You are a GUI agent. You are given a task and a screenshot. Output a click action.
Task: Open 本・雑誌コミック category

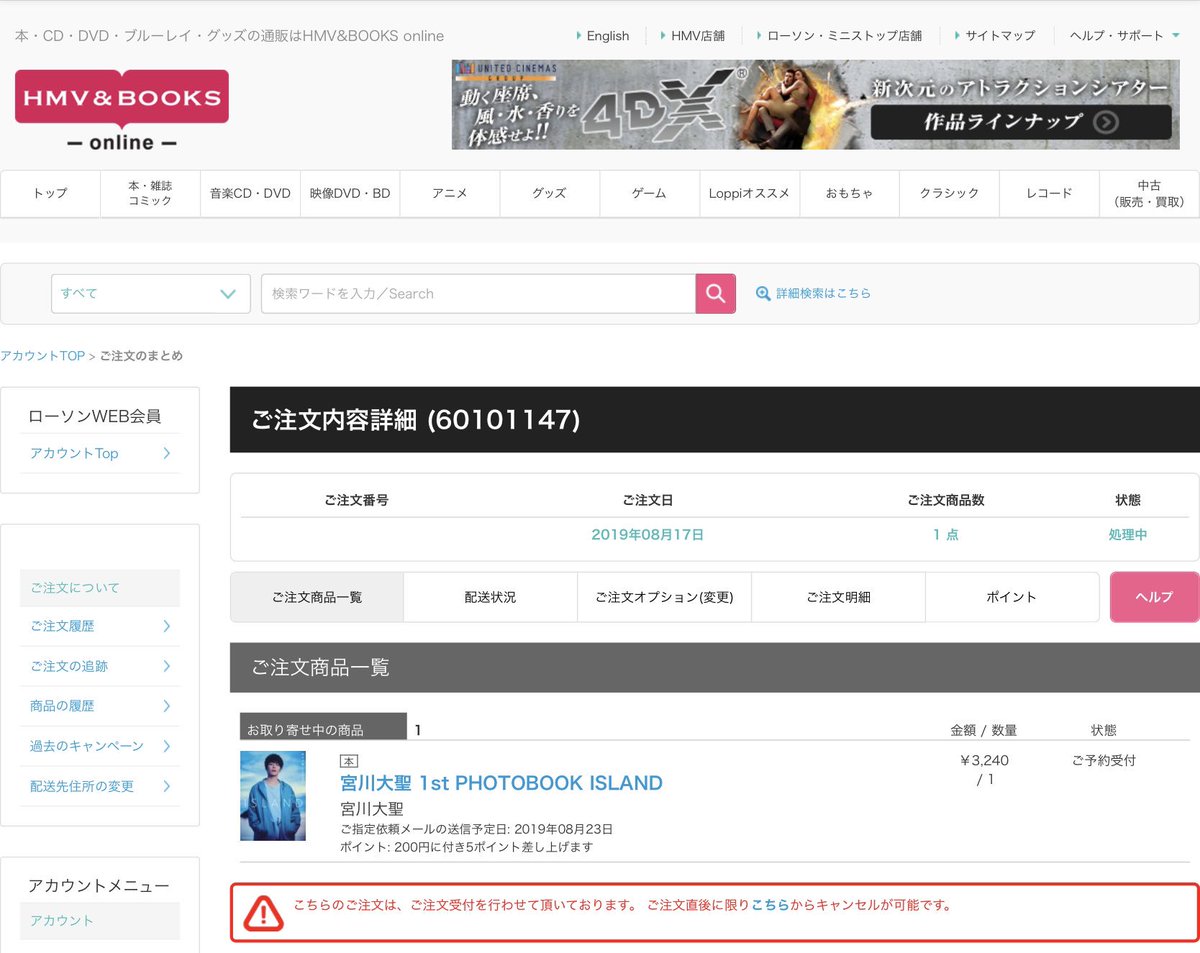150,193
